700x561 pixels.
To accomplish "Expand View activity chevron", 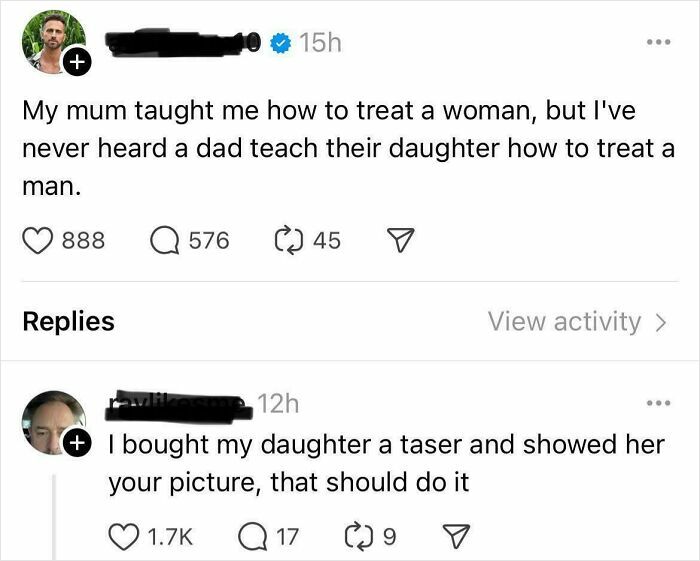I will coord(658,322).
